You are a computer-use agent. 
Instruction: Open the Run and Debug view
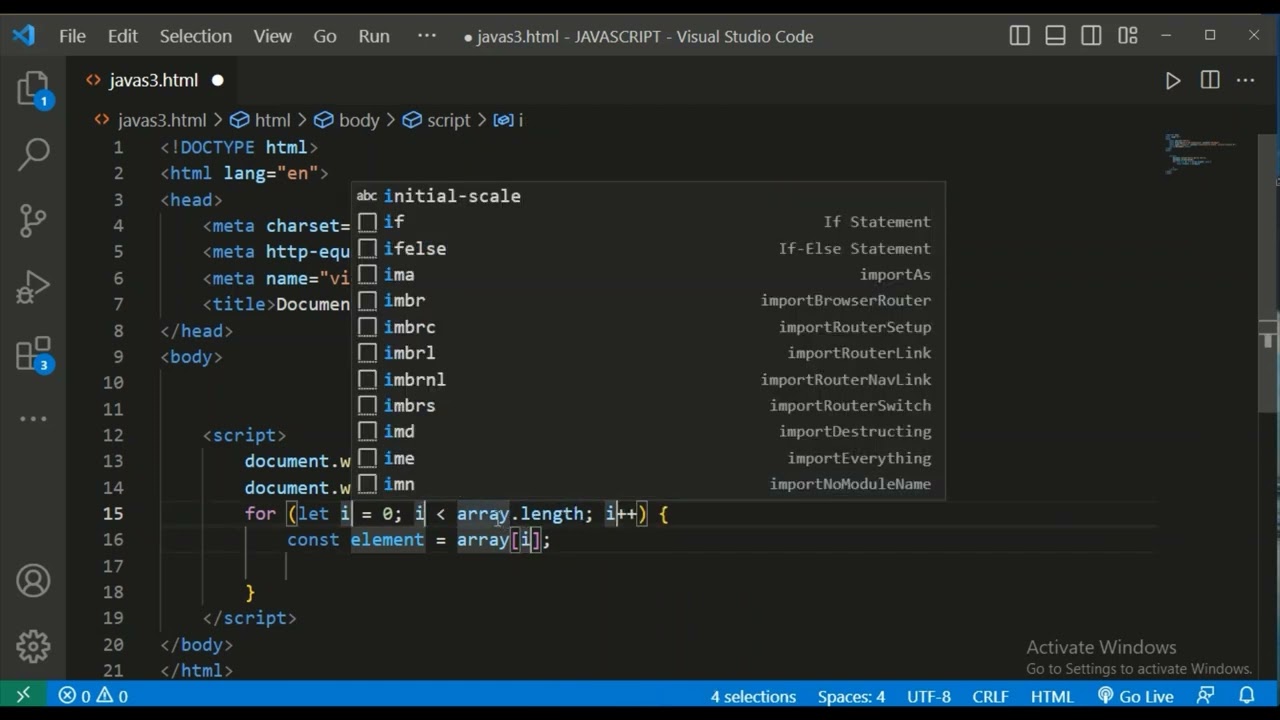tap(33, 287)
